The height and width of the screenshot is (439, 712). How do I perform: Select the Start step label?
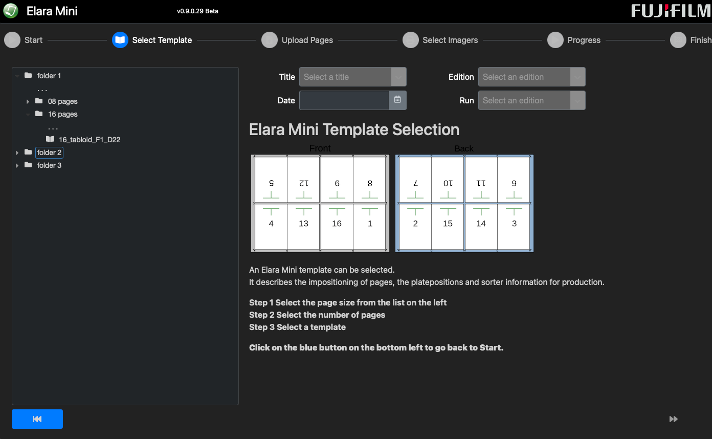coord(34,40)
